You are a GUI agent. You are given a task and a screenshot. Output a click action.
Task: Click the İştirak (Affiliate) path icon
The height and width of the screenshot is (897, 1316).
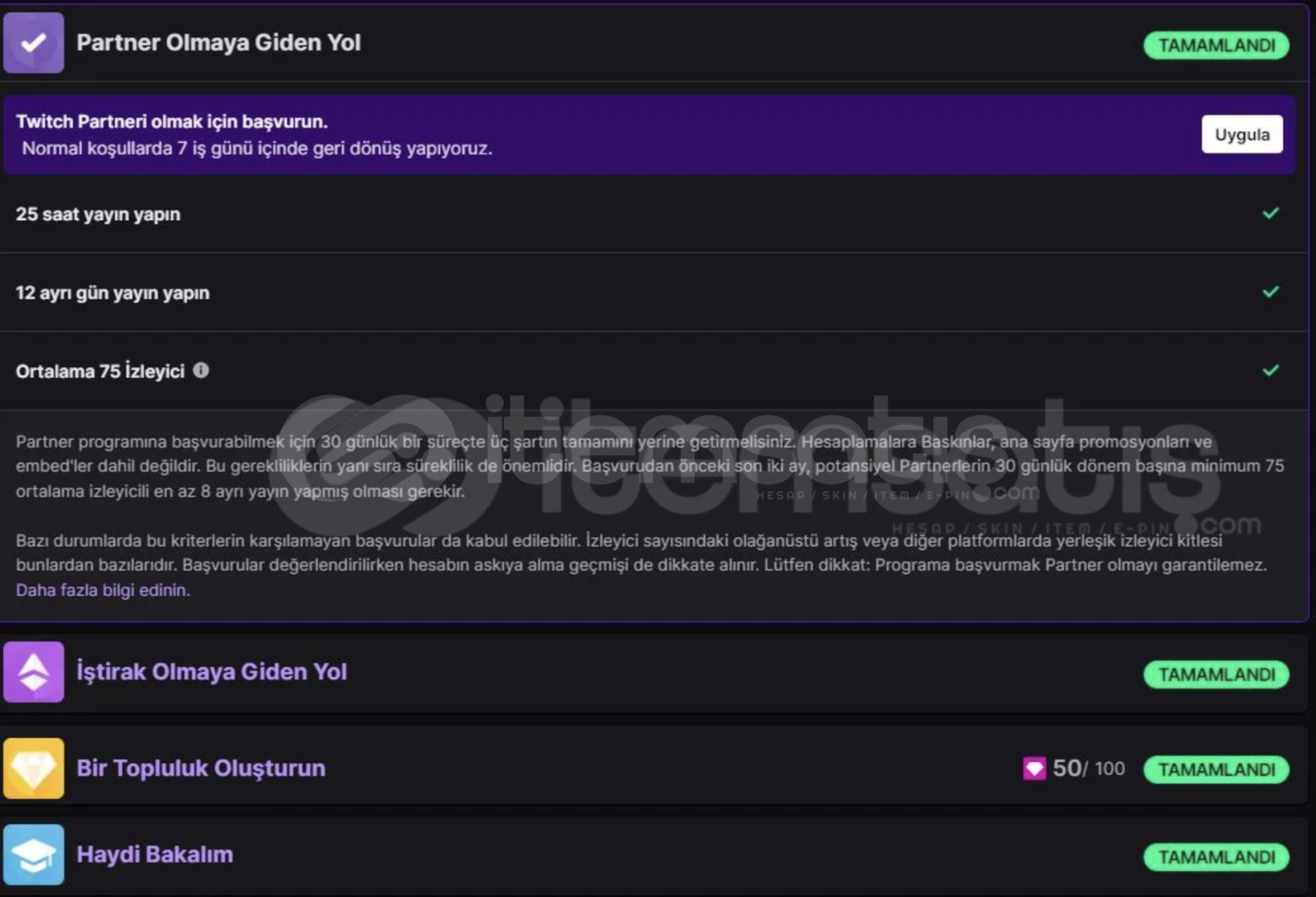pos(33,672)
